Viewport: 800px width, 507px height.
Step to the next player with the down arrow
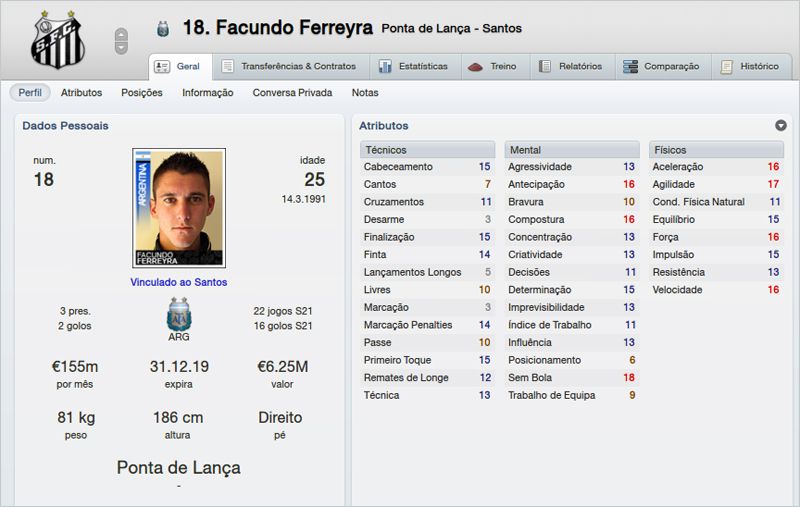[x=122, y=47]
